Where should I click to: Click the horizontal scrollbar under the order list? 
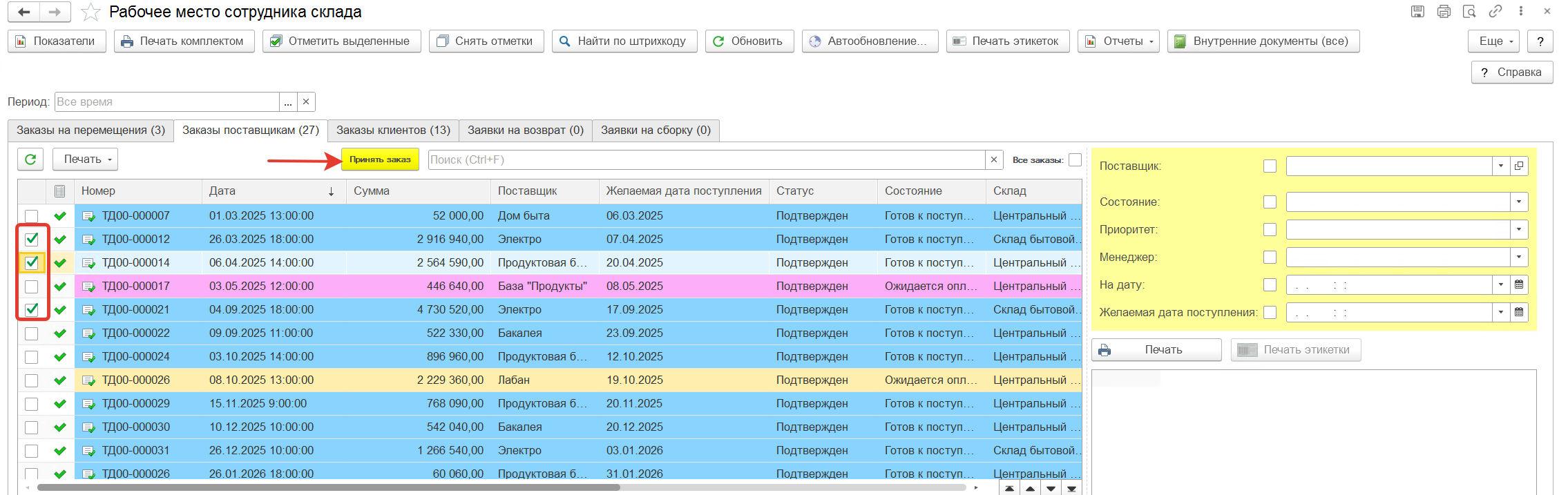(x=329, y=487)
